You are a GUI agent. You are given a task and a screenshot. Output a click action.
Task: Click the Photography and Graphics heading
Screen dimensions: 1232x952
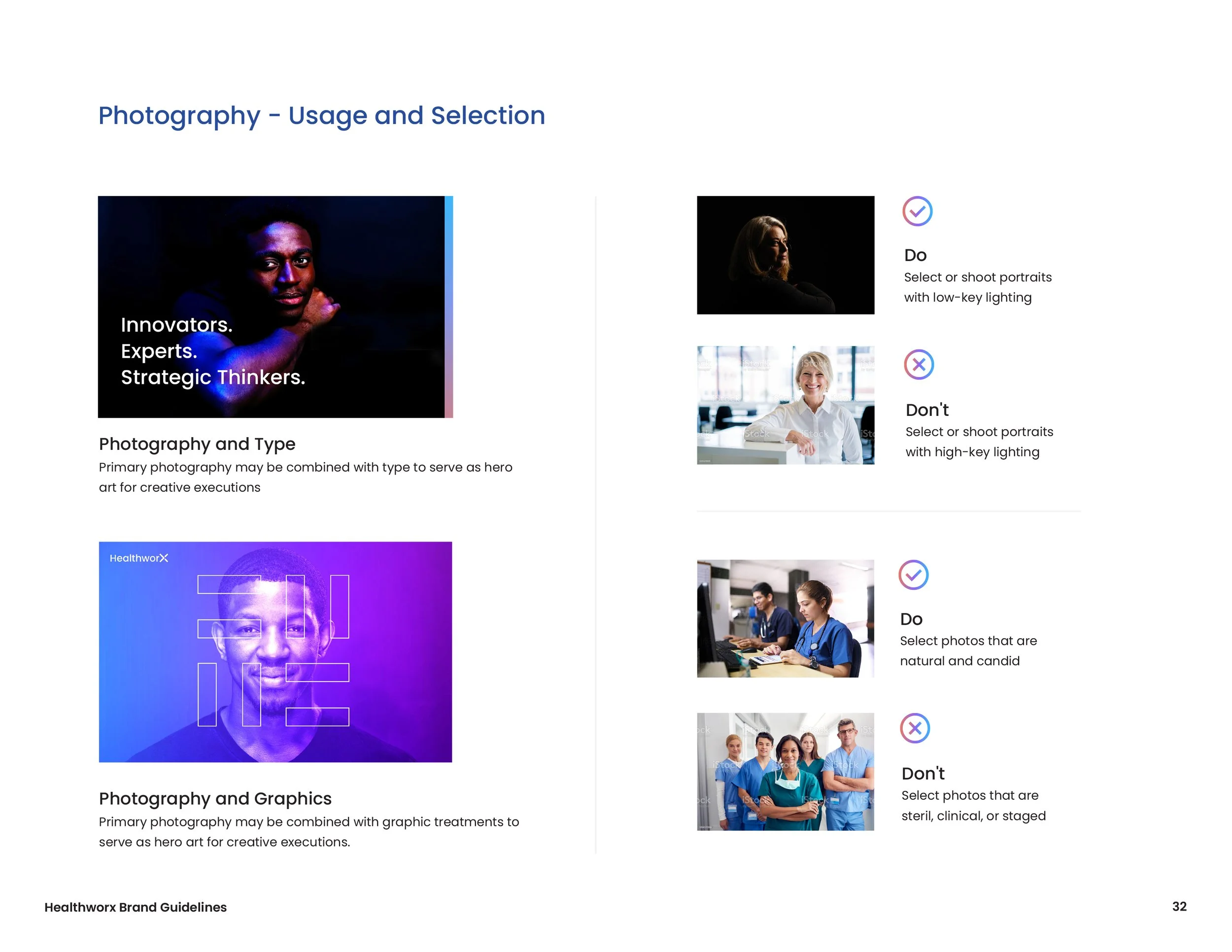215,799
